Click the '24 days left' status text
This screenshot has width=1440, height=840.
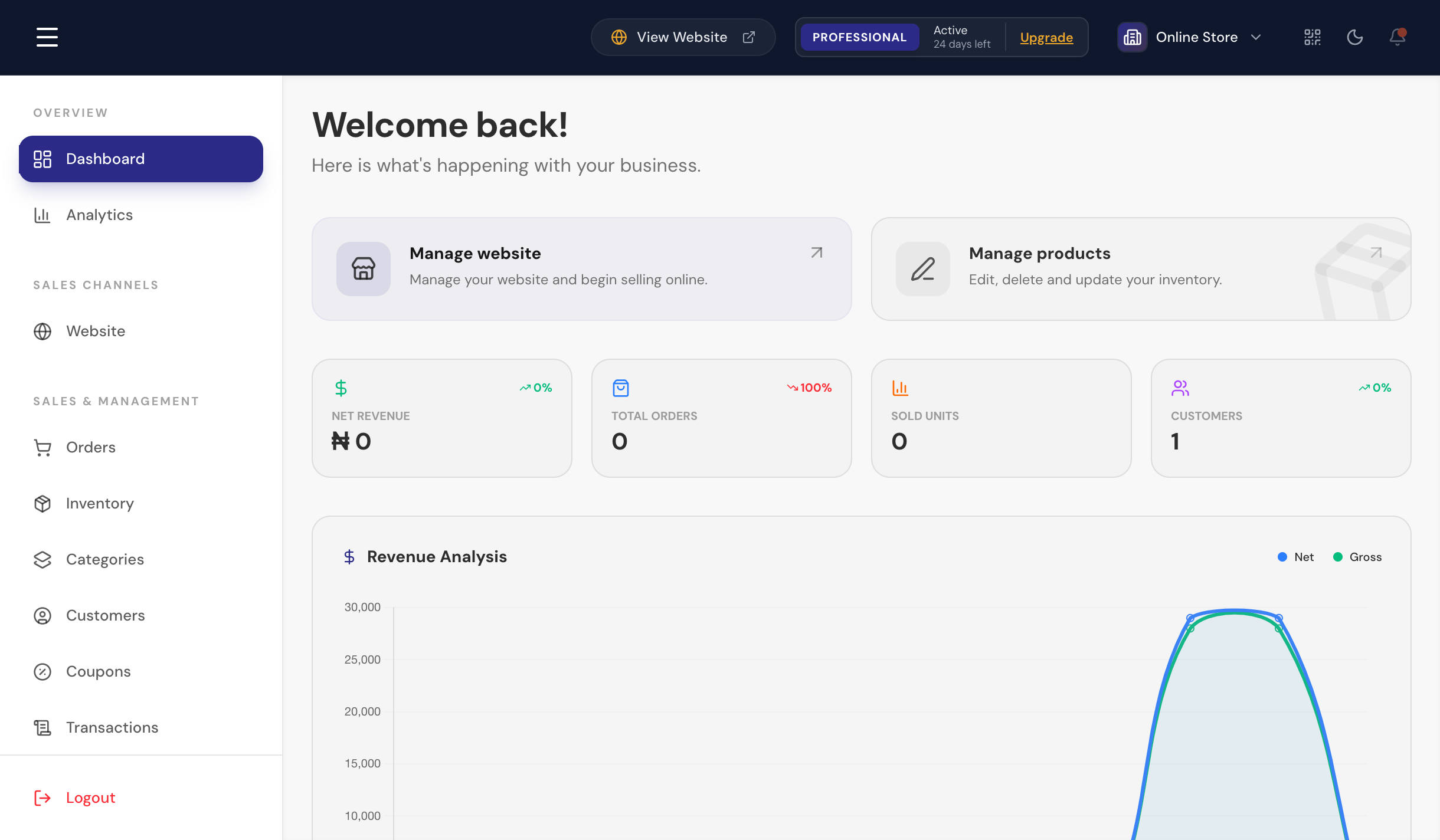pos(962,44)
